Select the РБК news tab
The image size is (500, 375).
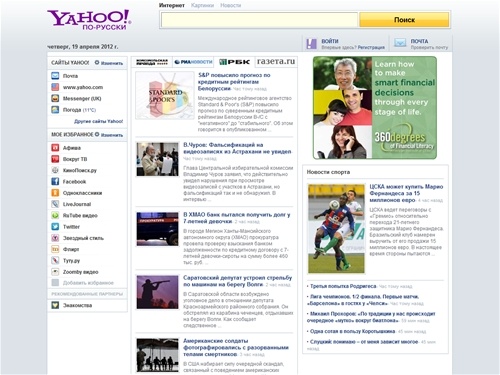(234, 62)
